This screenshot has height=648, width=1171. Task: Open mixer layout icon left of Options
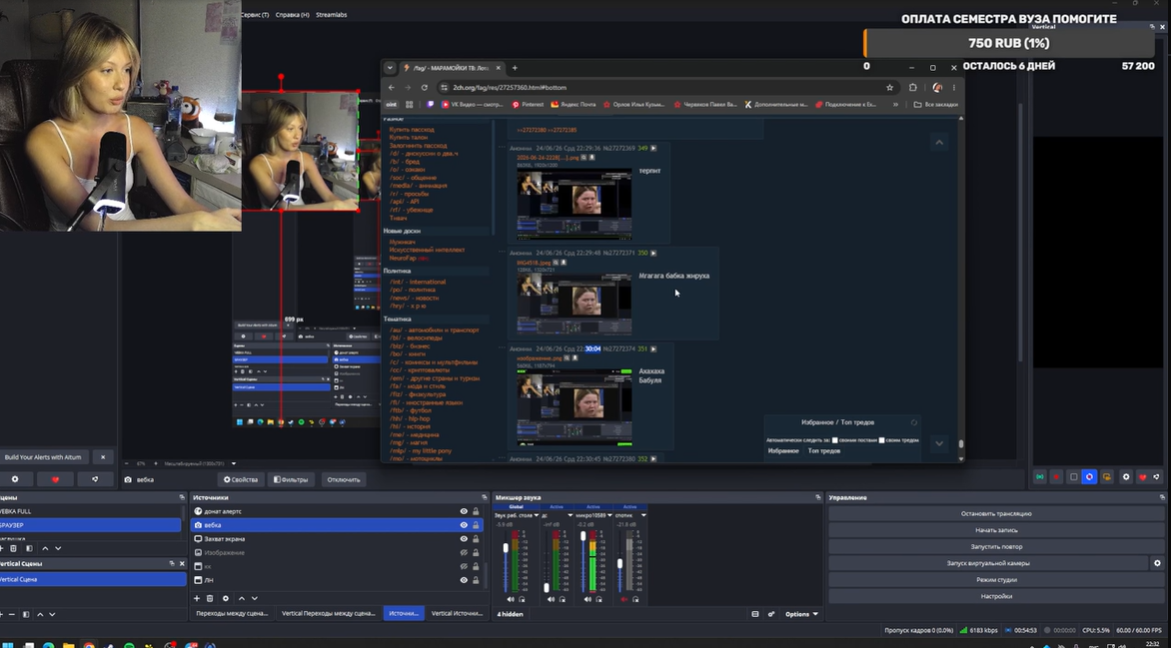(x=755, y=614)
